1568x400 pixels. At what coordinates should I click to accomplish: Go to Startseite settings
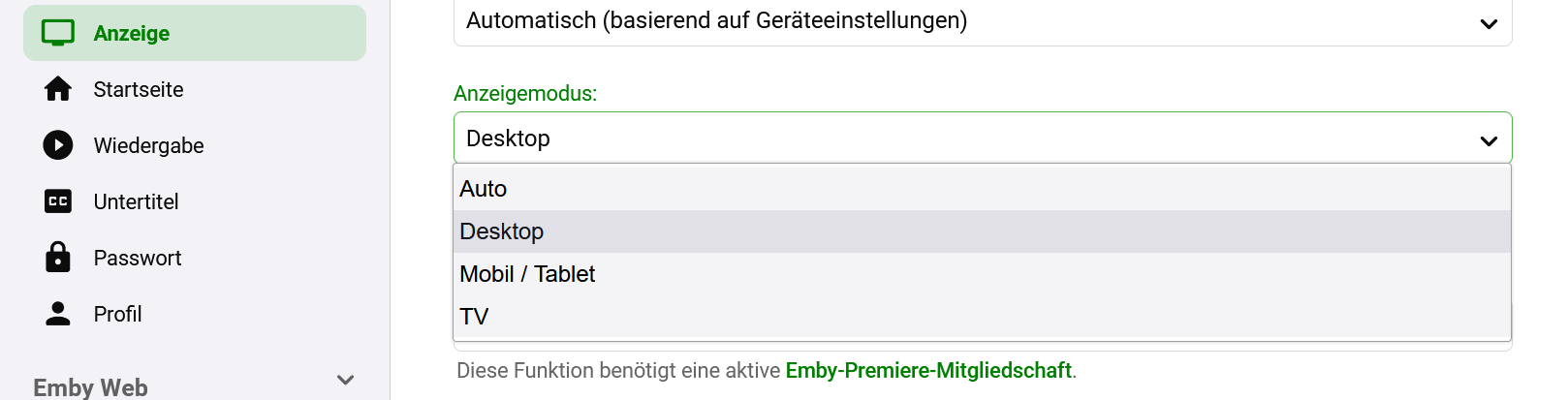tap(139, 89)
